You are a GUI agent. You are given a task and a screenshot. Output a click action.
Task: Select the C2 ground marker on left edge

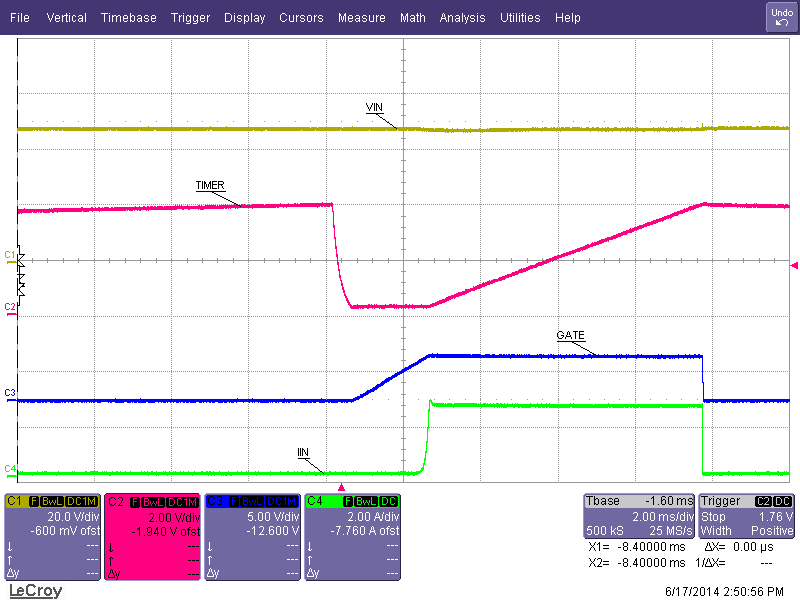(9, 306)
